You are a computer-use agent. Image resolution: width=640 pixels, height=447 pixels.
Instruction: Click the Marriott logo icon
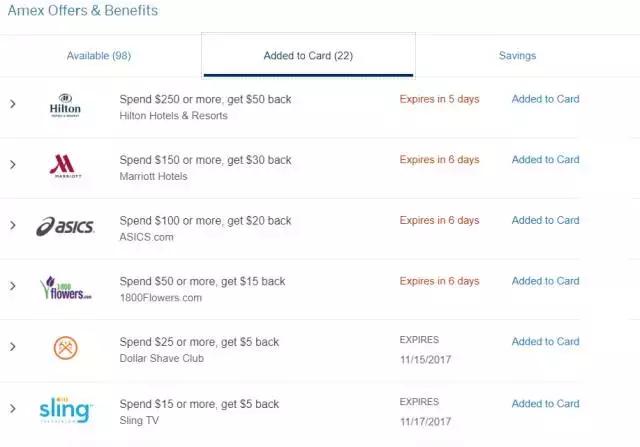[65, 166]
